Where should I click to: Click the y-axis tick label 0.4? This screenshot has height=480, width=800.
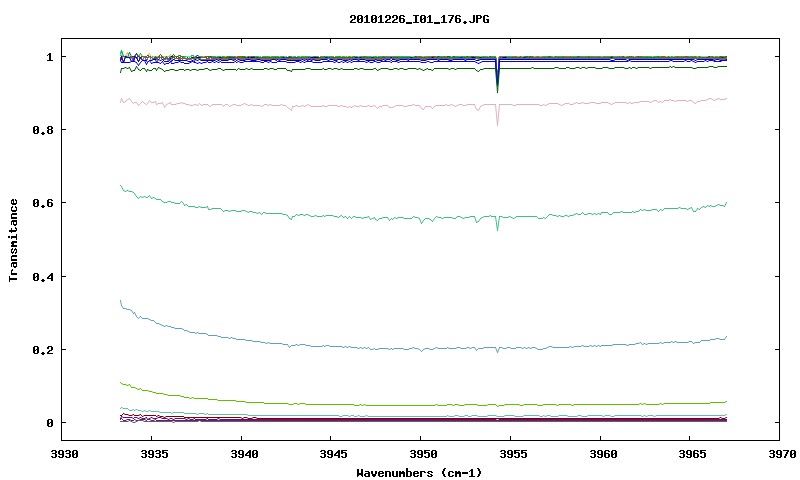coord(43,276)
